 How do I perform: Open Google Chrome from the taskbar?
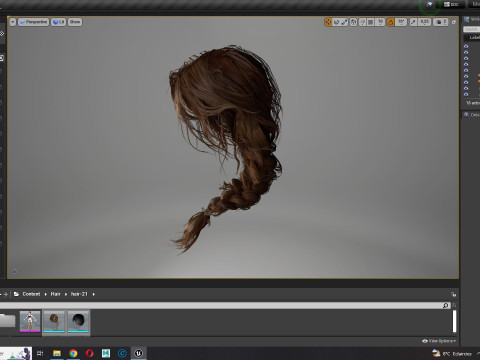tap(73, 353)
